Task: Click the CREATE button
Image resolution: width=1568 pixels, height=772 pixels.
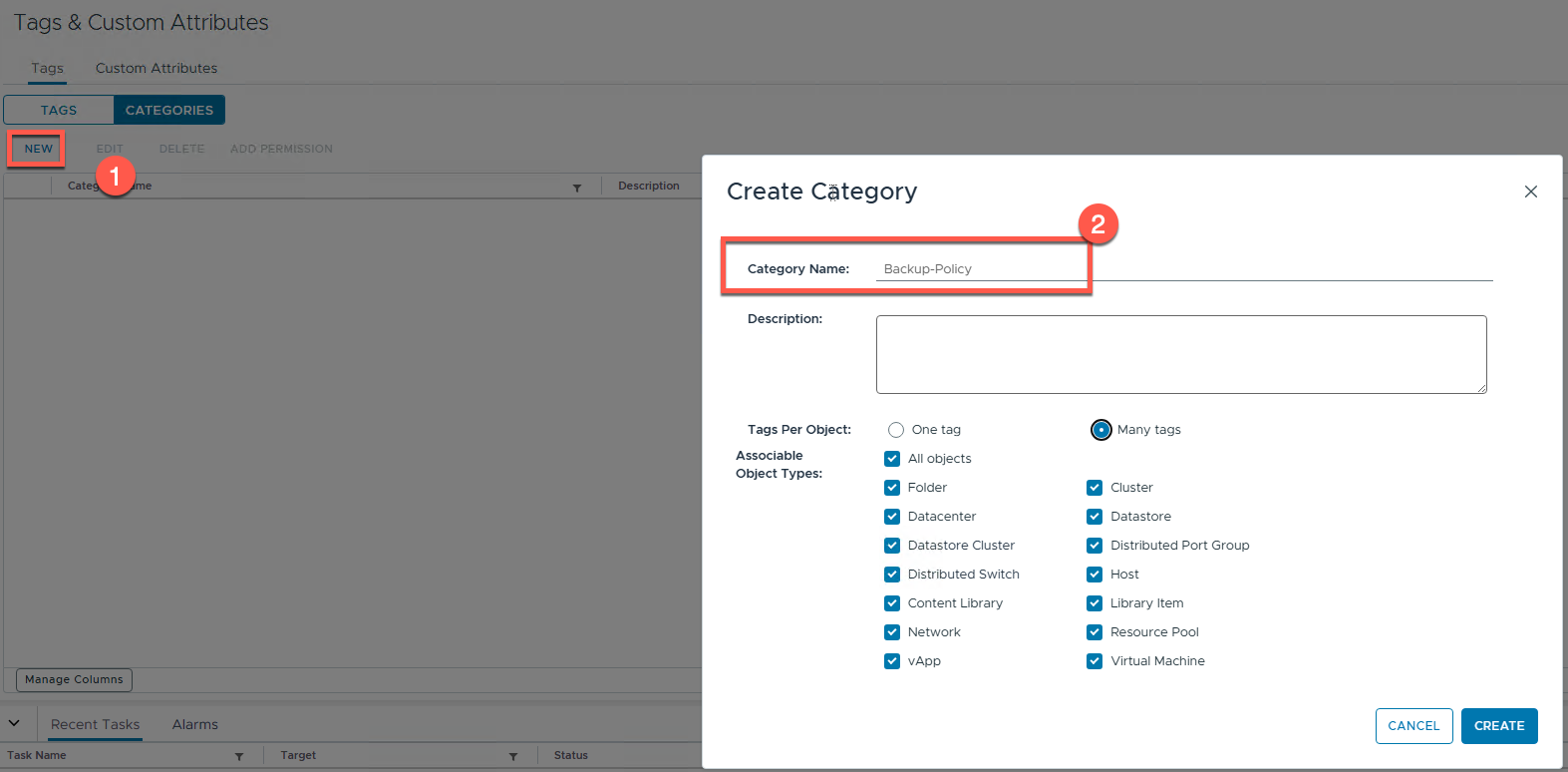Action: 1498,726
